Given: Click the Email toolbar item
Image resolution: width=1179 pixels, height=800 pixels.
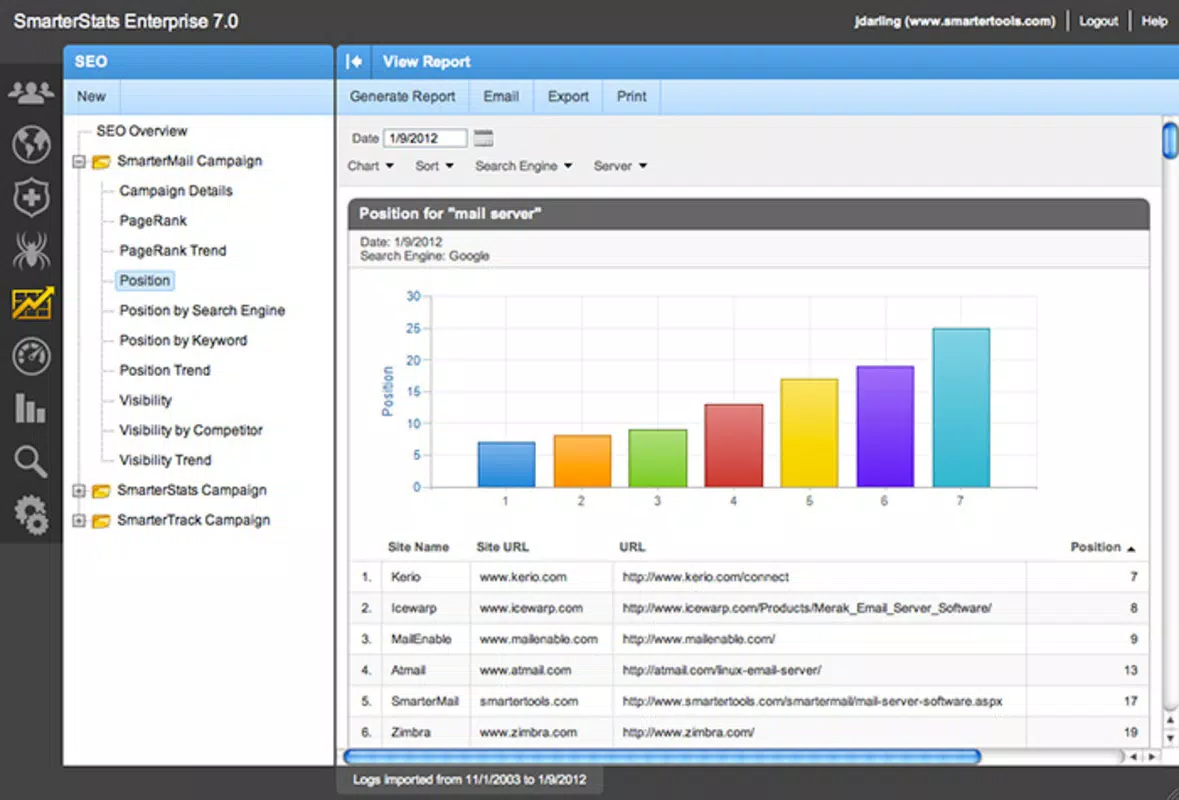Looking at the screenshot, I should pyautogui.click(x=501, y=96).
